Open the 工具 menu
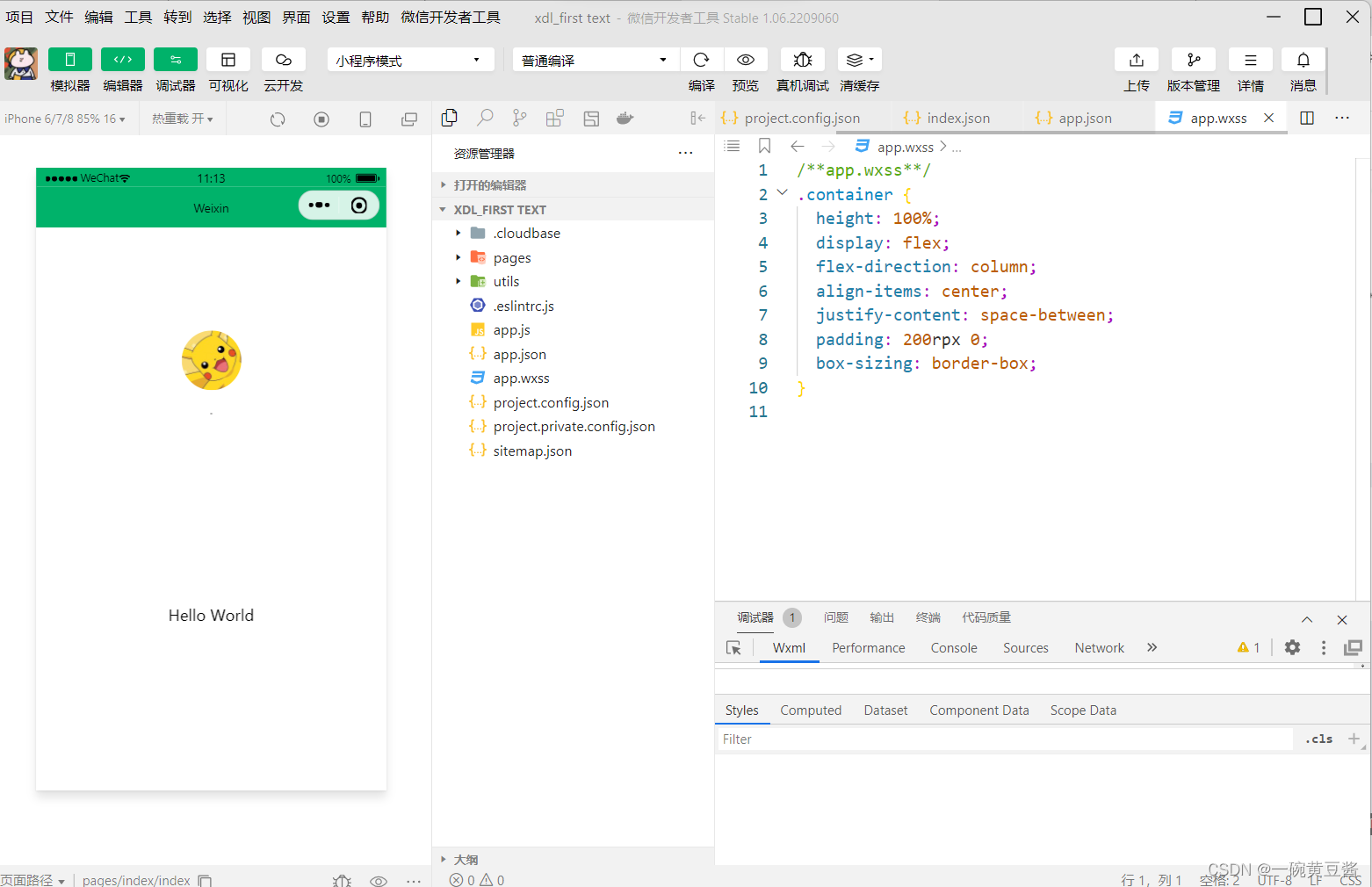The image size is (1372, 887). click(x=138, y=18)
